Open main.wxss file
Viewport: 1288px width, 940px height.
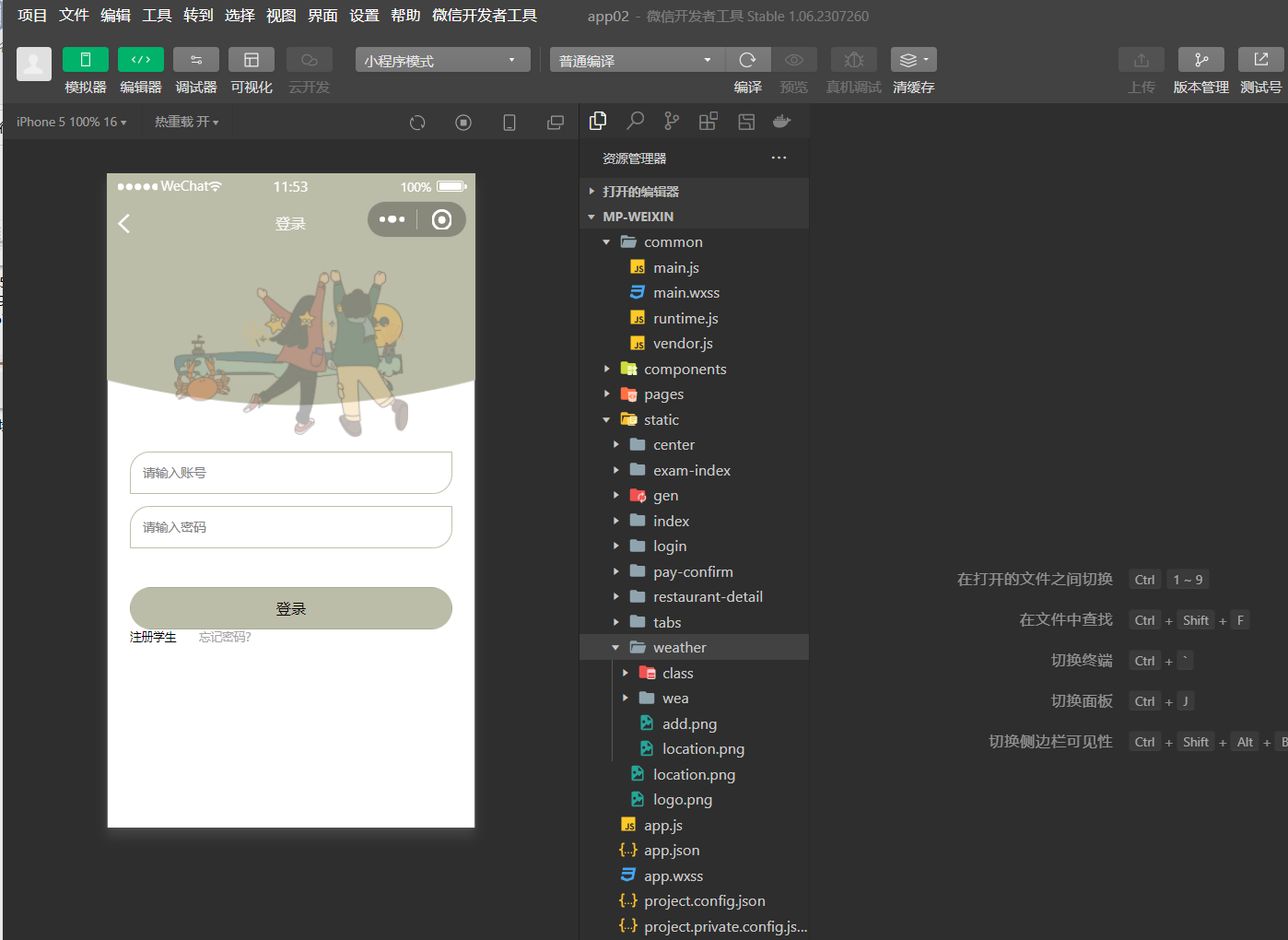click(695, 293)
